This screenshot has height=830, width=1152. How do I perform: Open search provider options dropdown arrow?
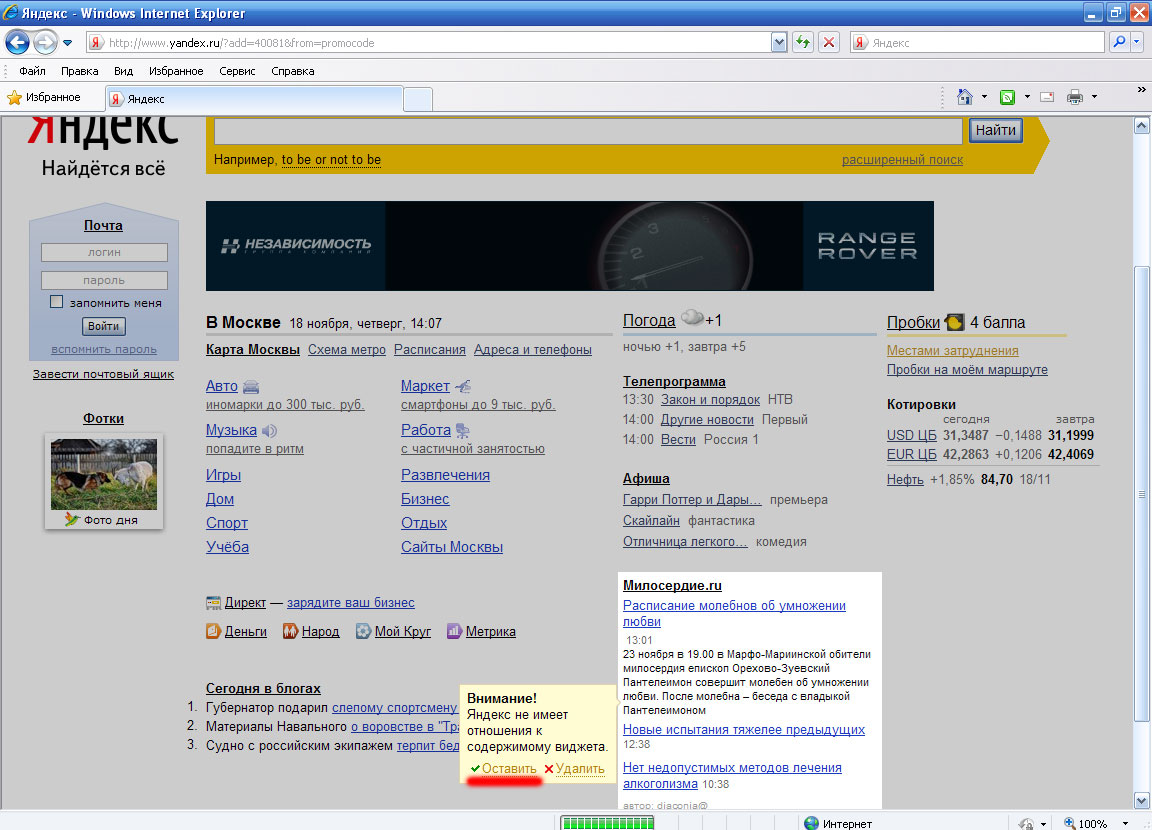1137,43
